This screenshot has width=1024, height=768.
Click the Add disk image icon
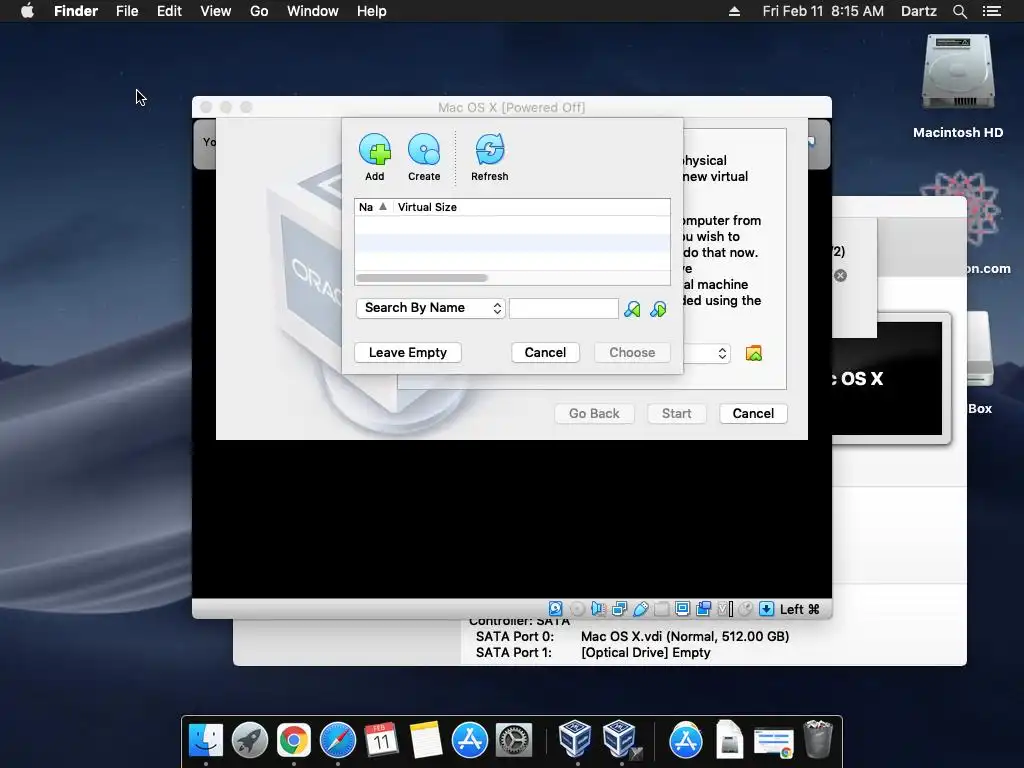click(375, 150)
